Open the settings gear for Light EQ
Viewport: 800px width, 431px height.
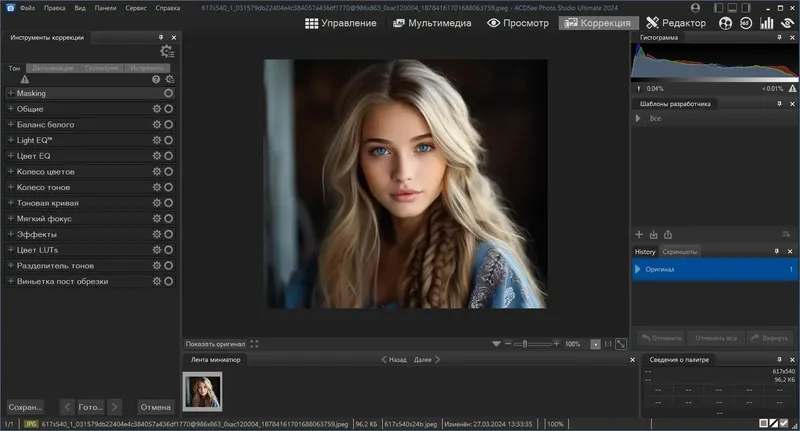point(157,140)
